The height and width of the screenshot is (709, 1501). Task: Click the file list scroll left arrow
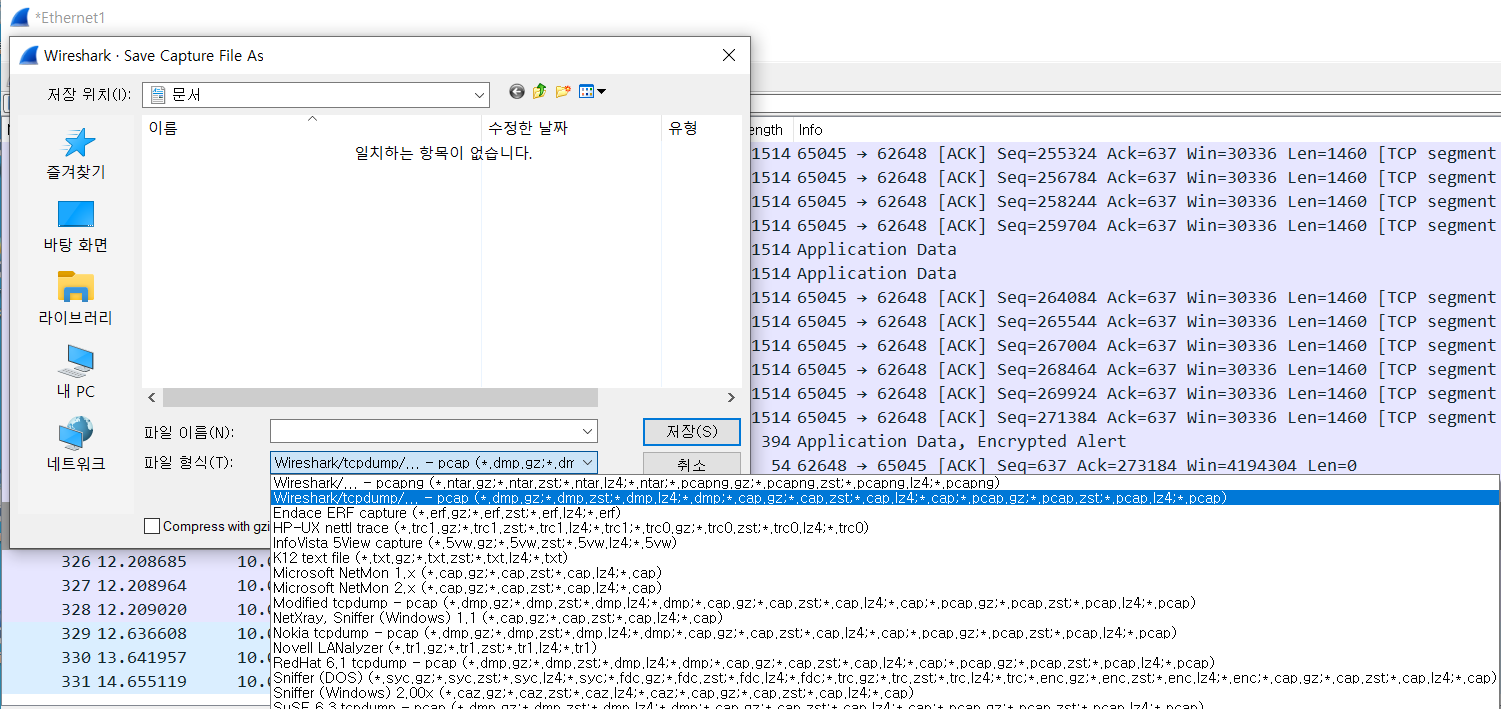coord(152,398)
